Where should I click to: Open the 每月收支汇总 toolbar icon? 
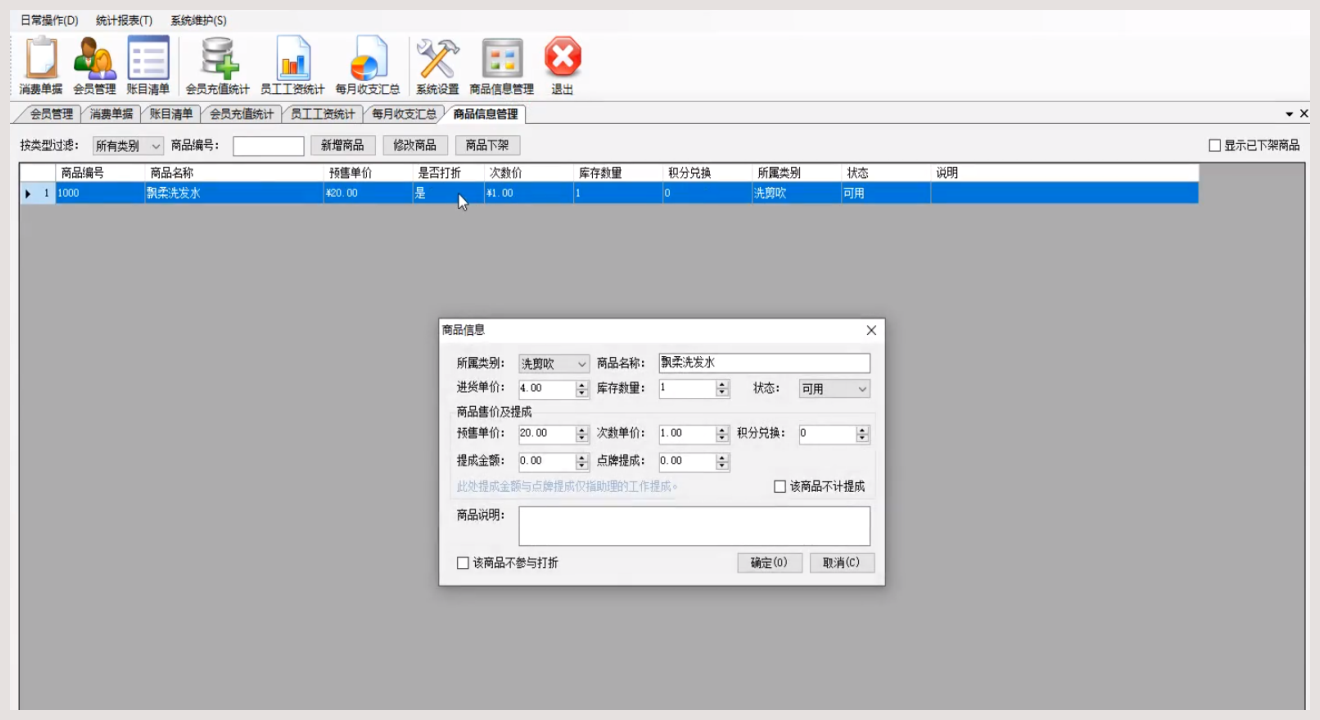[x=368, y=66]
